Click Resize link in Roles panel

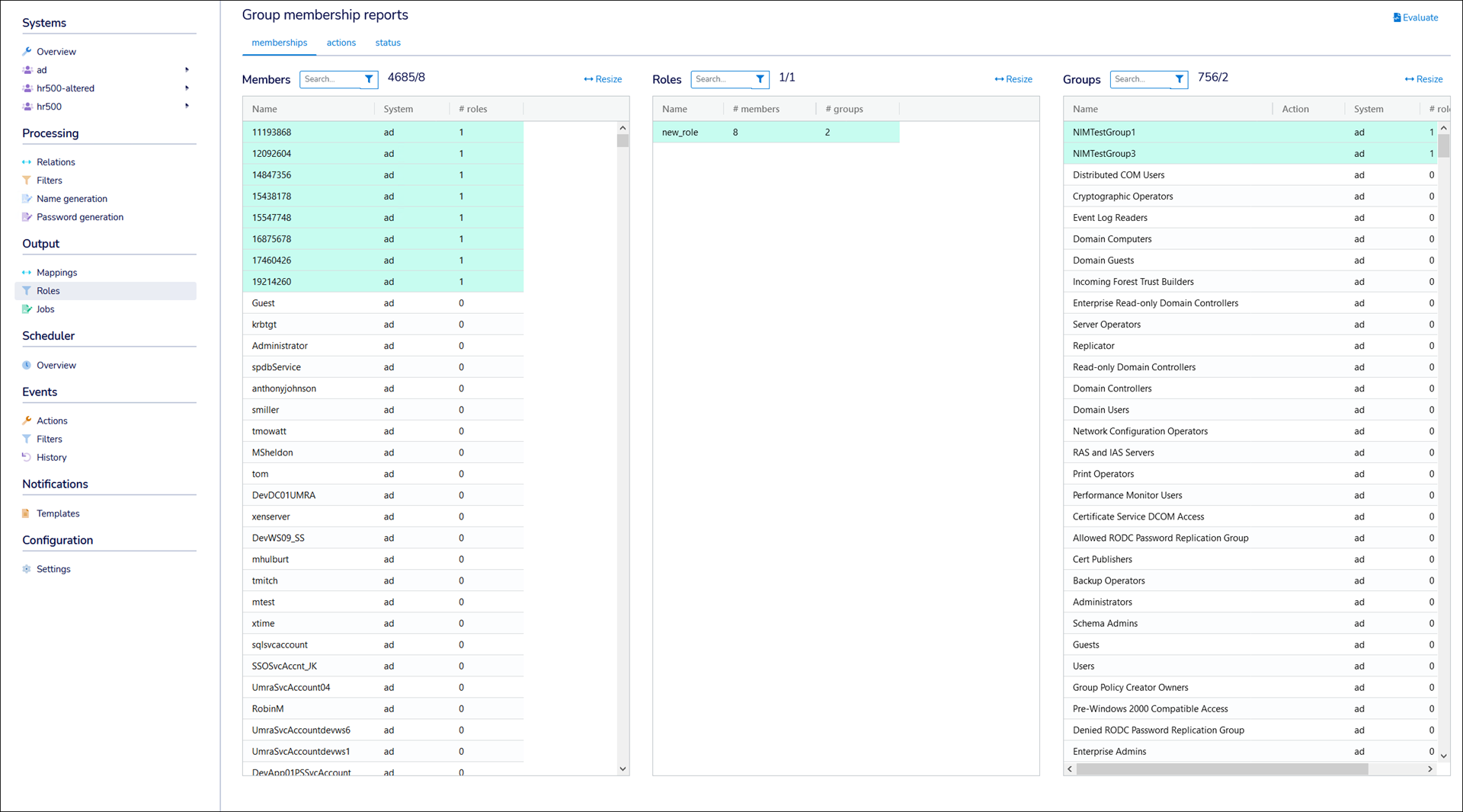(x=1013, y=79)
